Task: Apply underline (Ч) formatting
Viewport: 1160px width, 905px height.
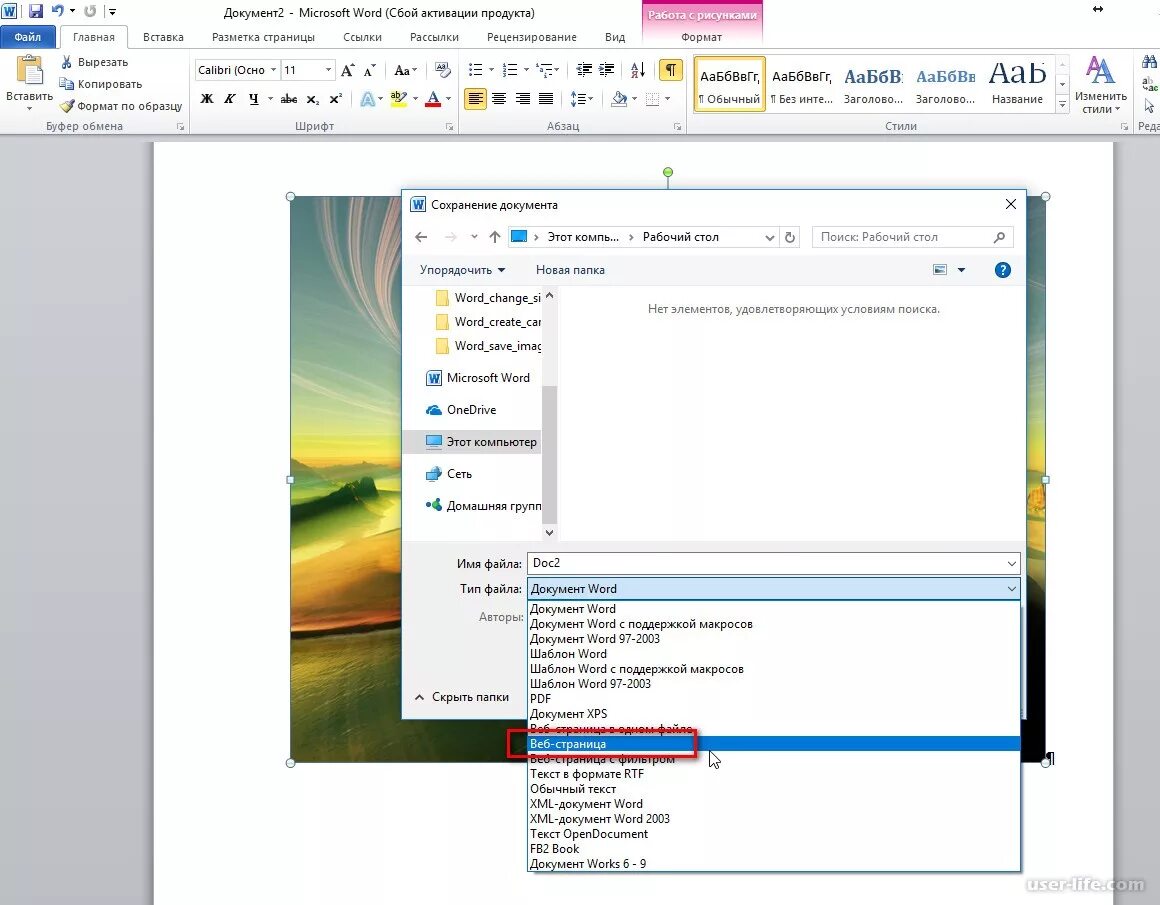Action: click(254, 98)
